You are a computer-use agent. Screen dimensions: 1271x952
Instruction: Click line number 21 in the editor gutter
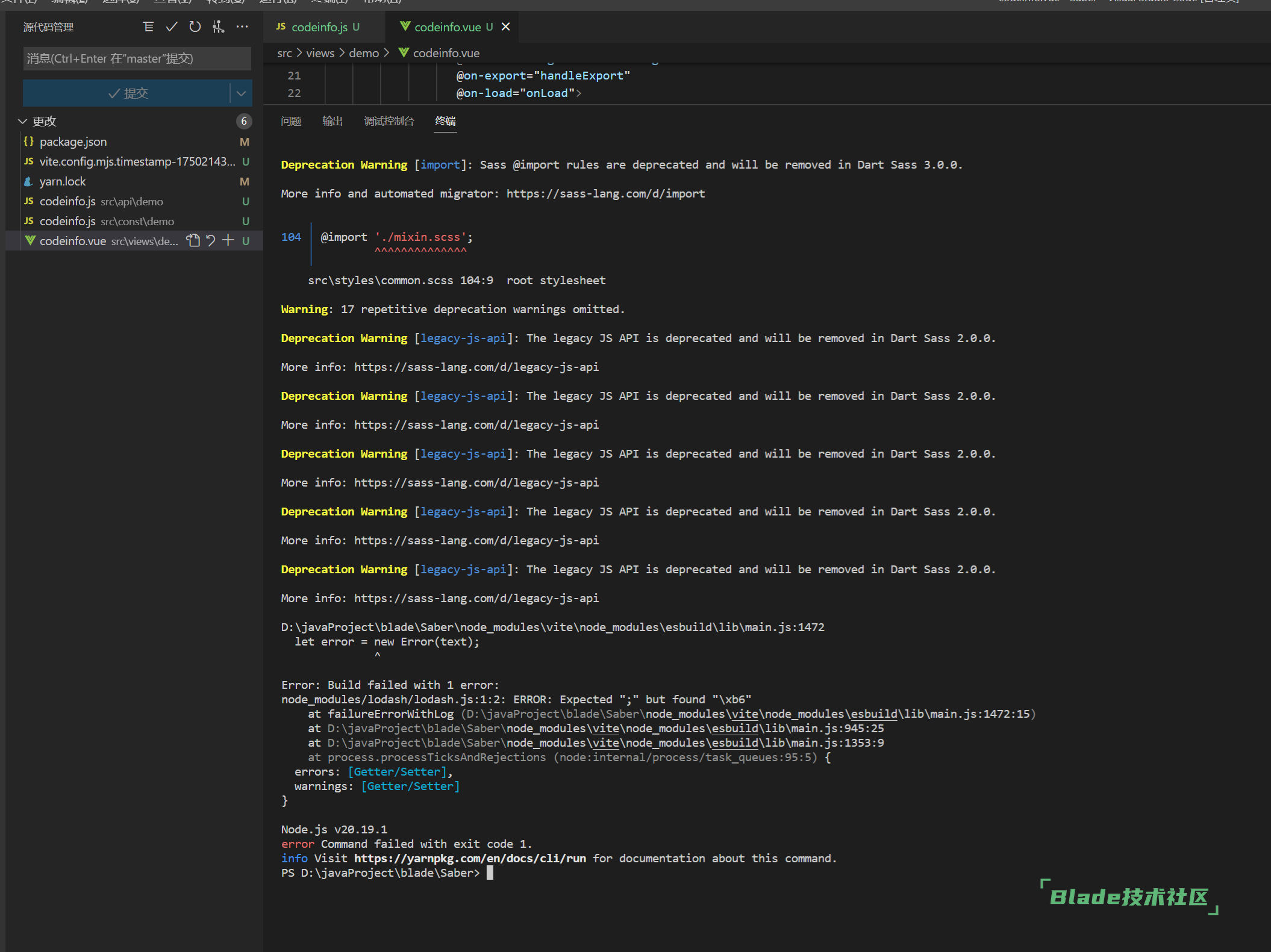click(294, 76)
